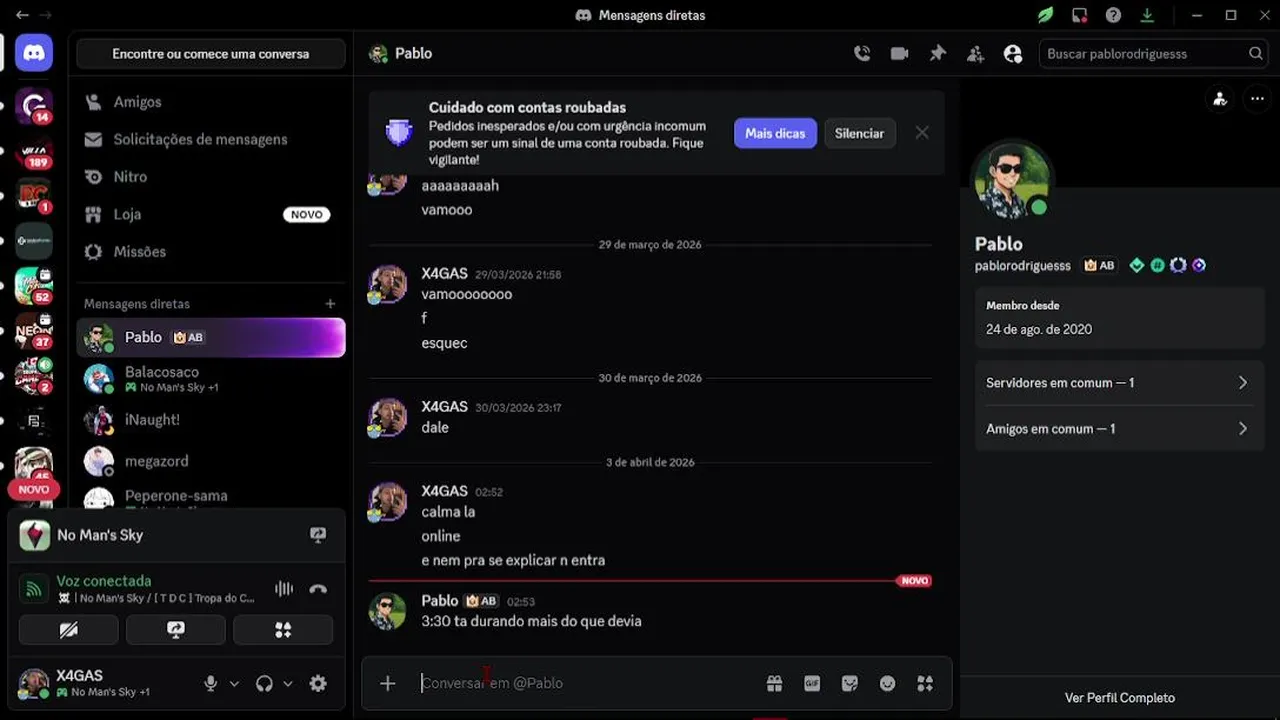Click Pablo's large profile avatar
Viewport: 1280px width, 720px height.
pos(1012,180)
